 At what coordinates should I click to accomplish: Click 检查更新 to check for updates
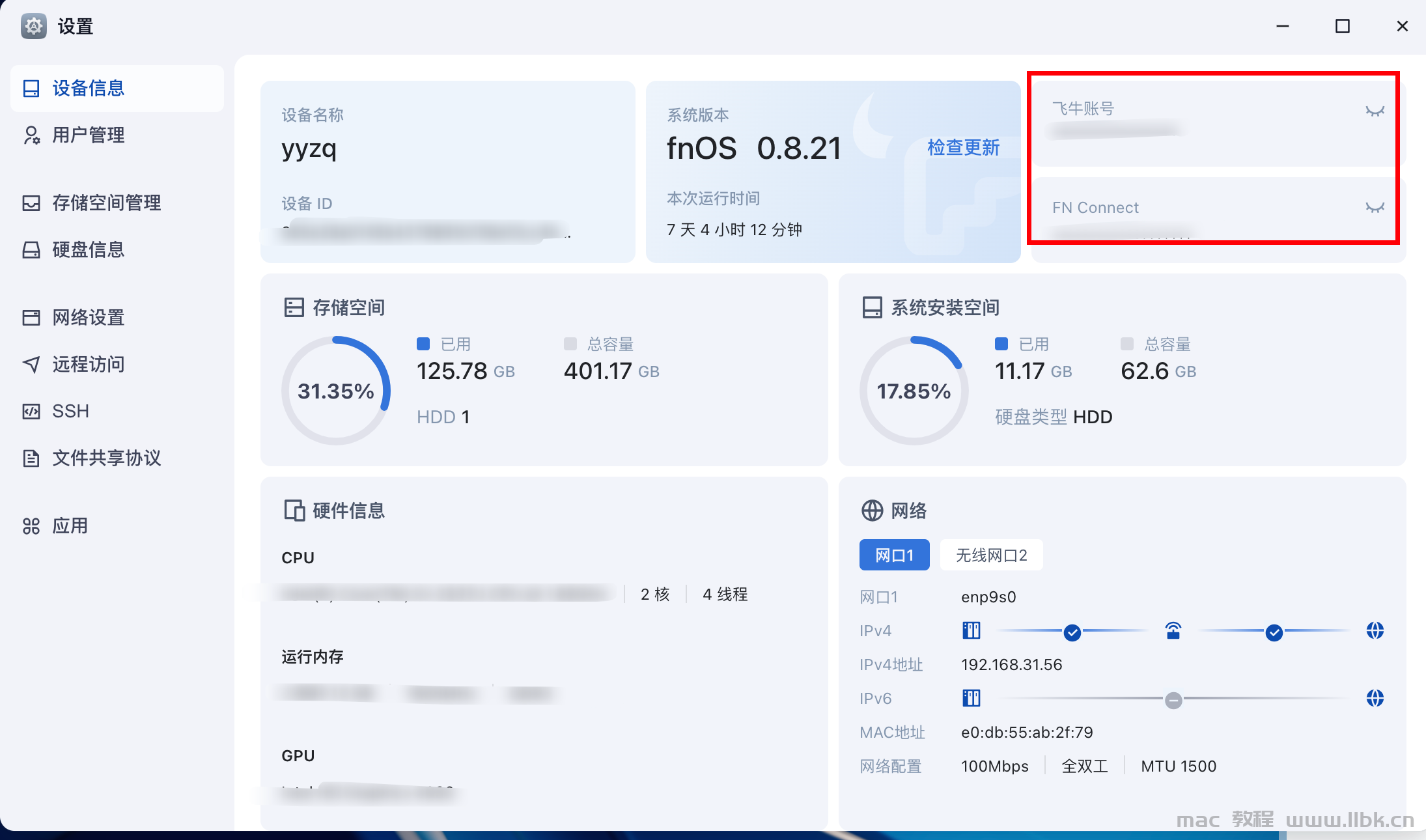pyautogui.click(x=963, y=147)
